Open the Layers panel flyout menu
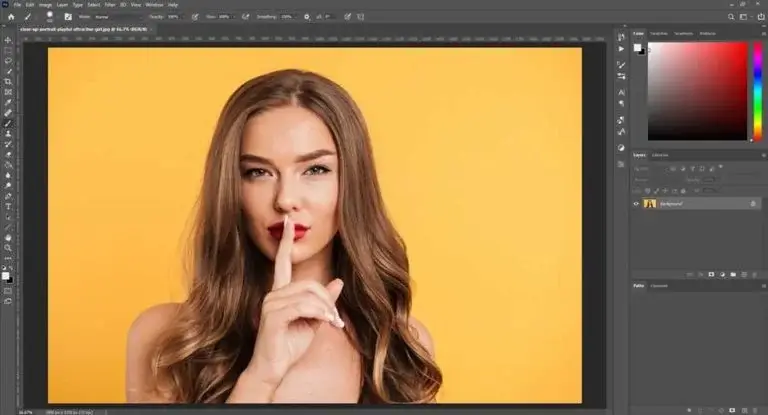 coord(763,155)
